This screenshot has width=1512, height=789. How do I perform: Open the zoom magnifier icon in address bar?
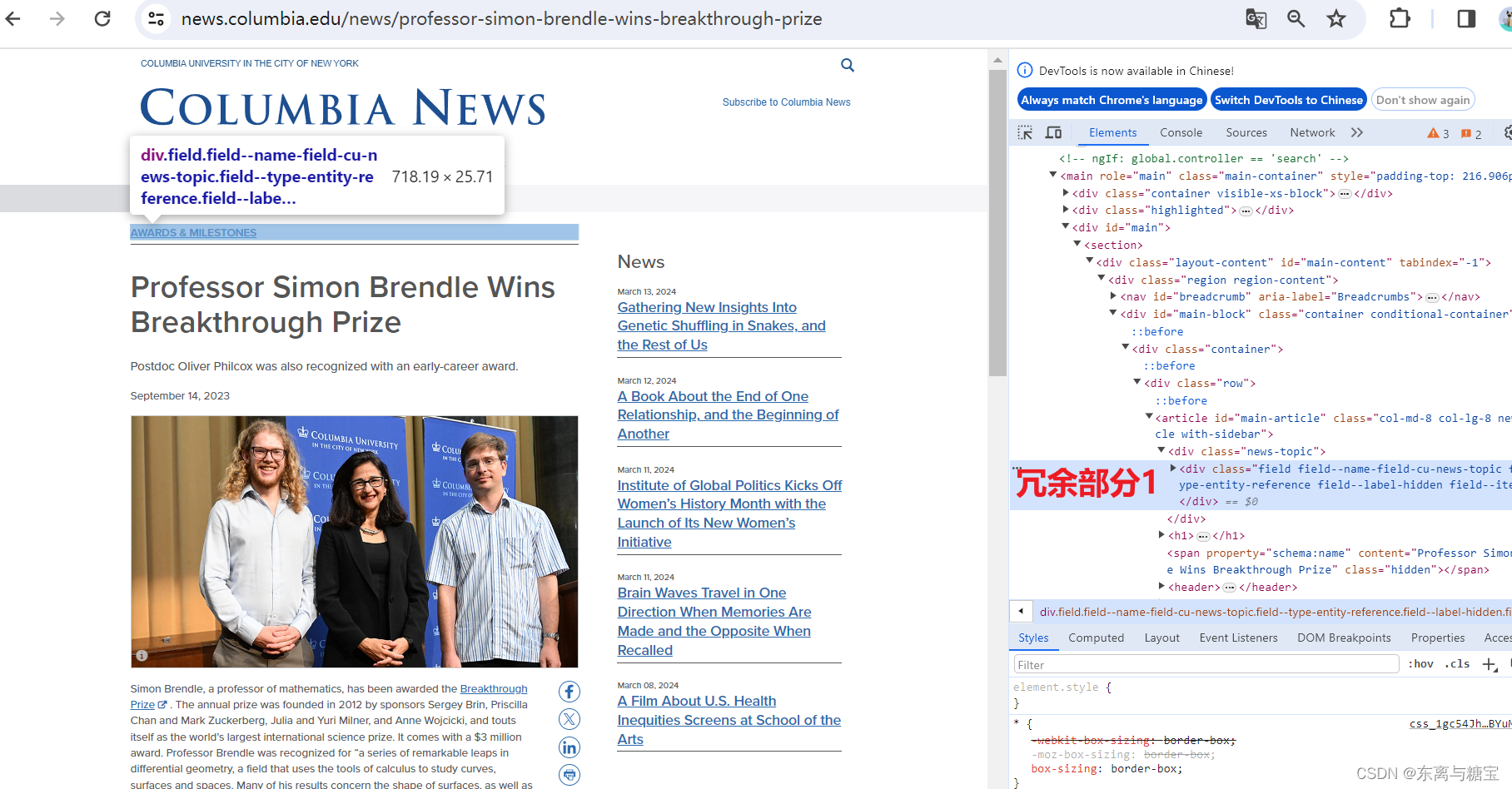[1296, 18]
